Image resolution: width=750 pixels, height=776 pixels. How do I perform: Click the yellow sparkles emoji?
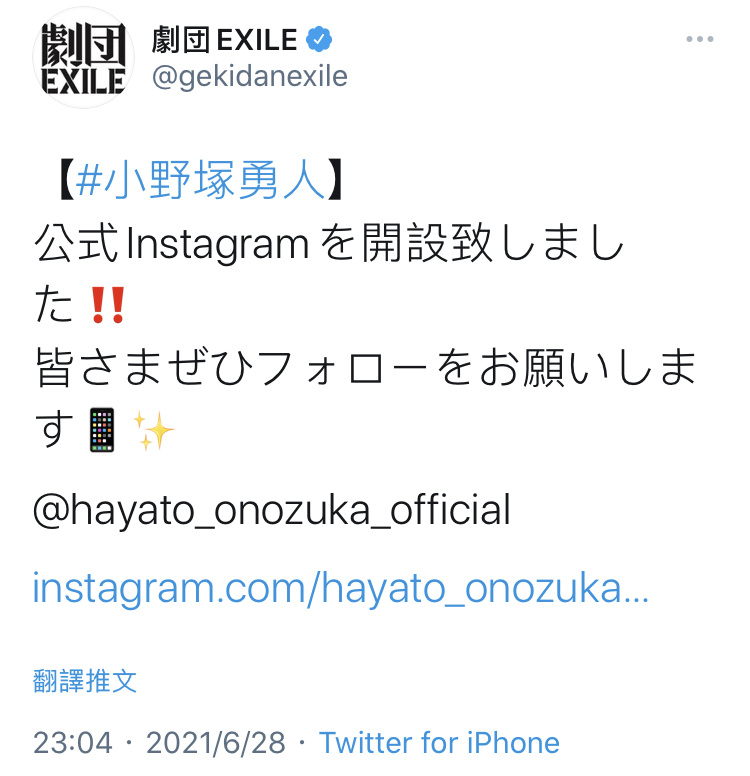click(153, 431)
